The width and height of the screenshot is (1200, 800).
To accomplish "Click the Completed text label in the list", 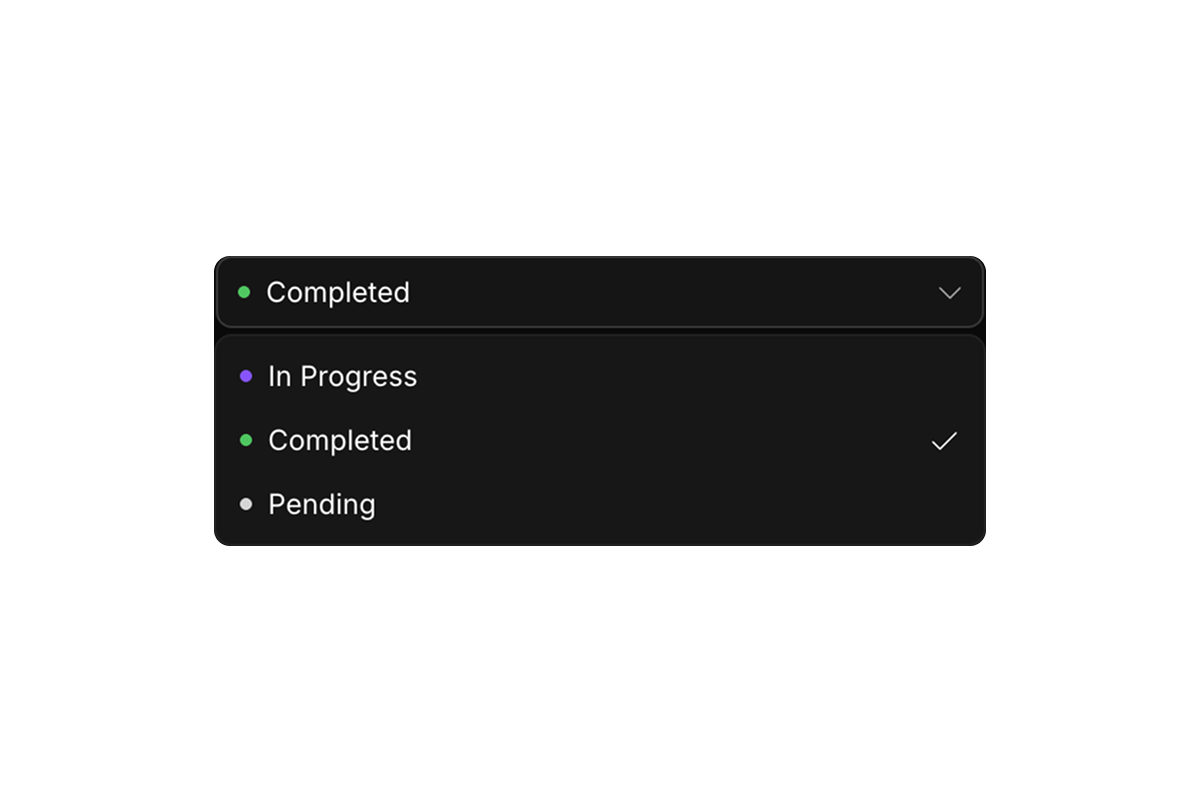I will [x=340, y=440].
